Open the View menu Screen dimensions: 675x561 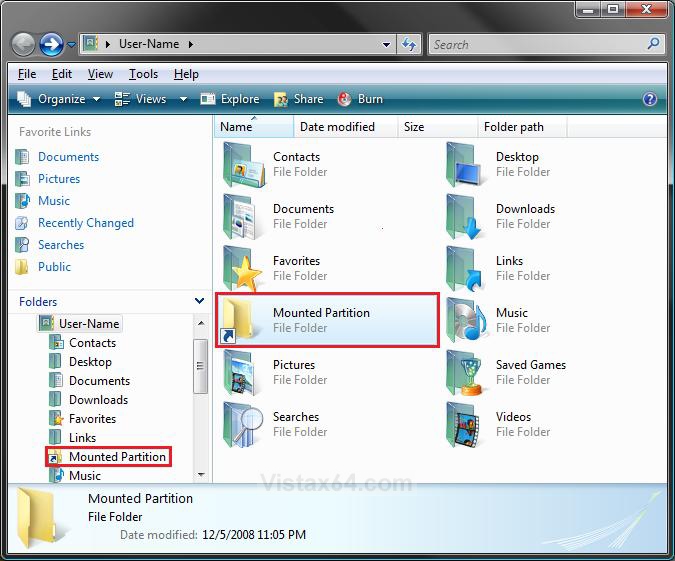(x=100, y=74)
